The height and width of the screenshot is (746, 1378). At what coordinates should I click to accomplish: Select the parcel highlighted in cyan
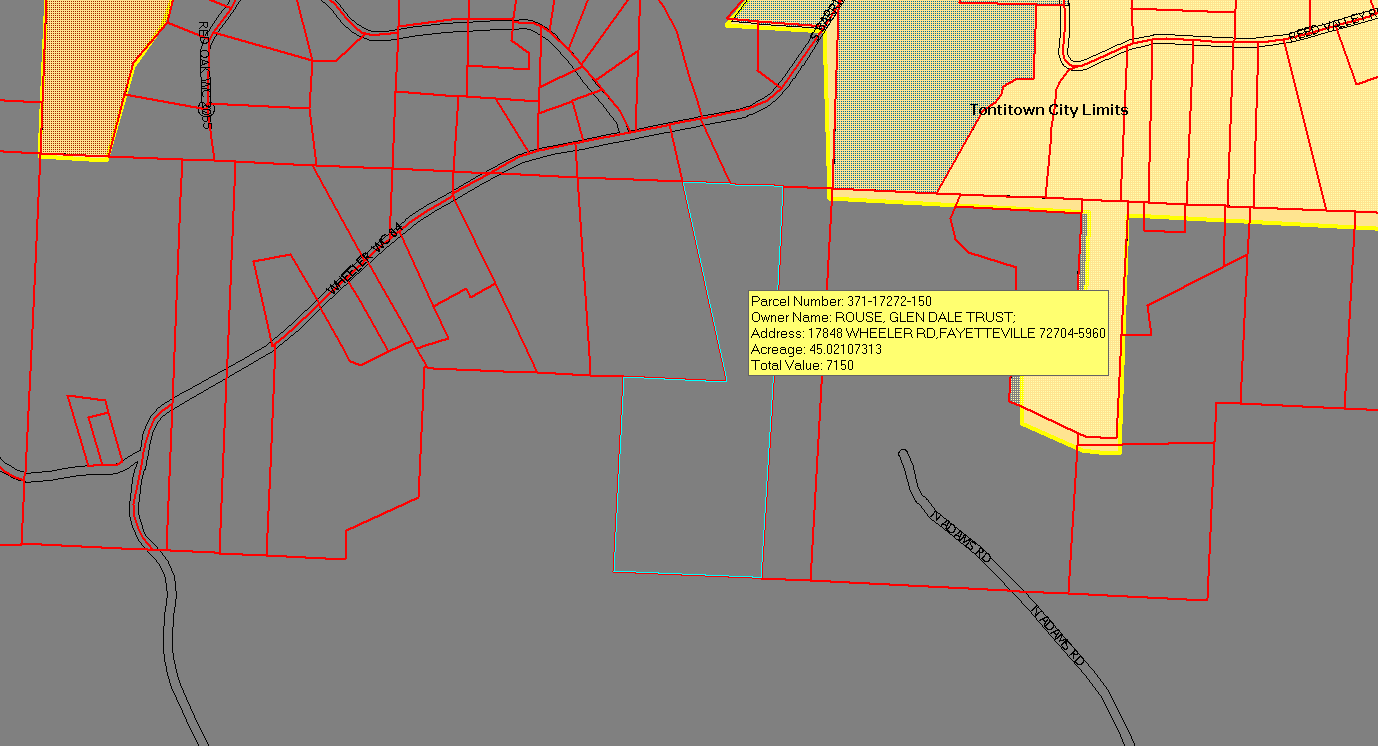[x=690, y=470]
